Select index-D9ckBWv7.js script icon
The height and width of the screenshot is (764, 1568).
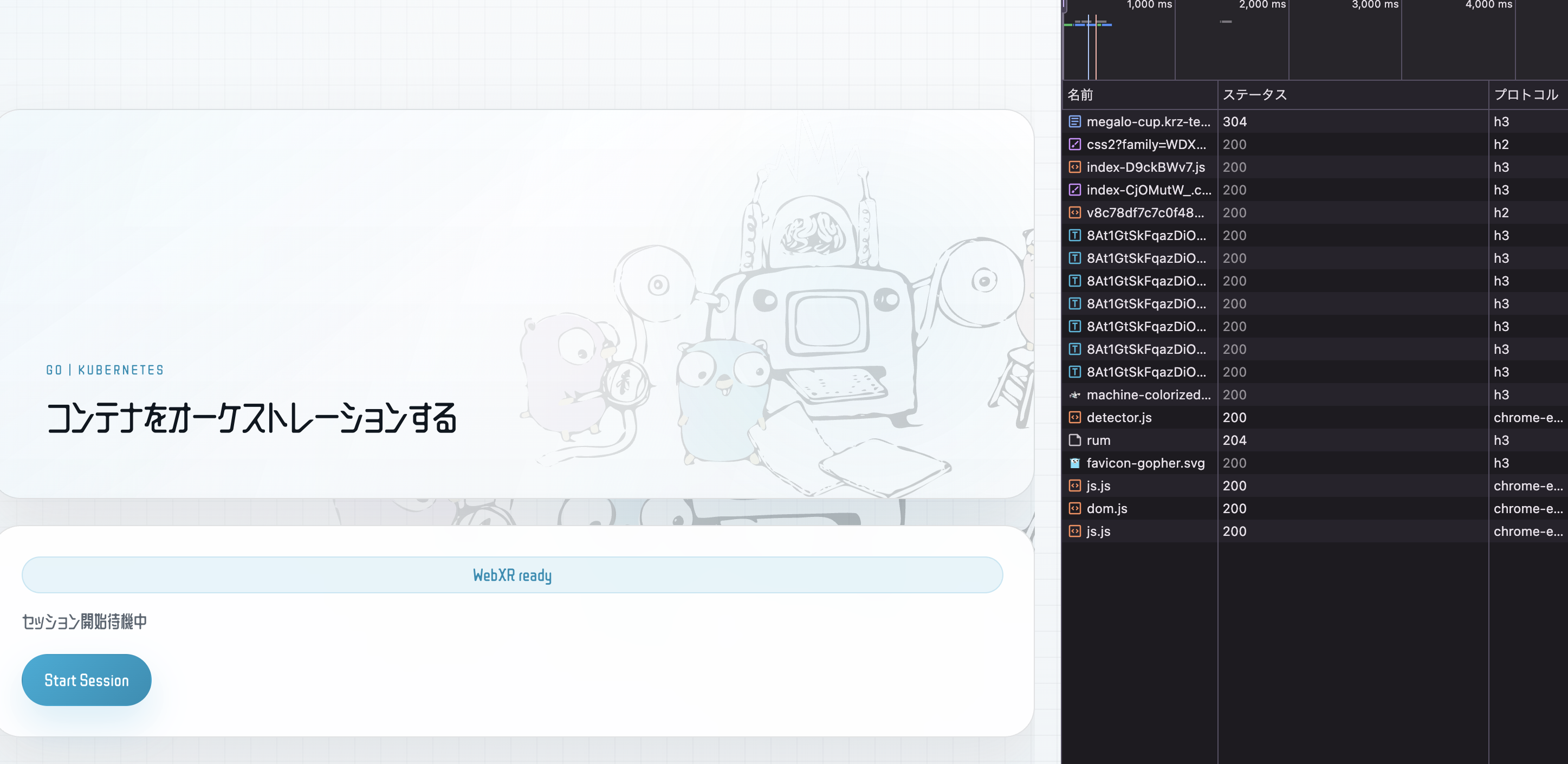[x=1074, y=167]
